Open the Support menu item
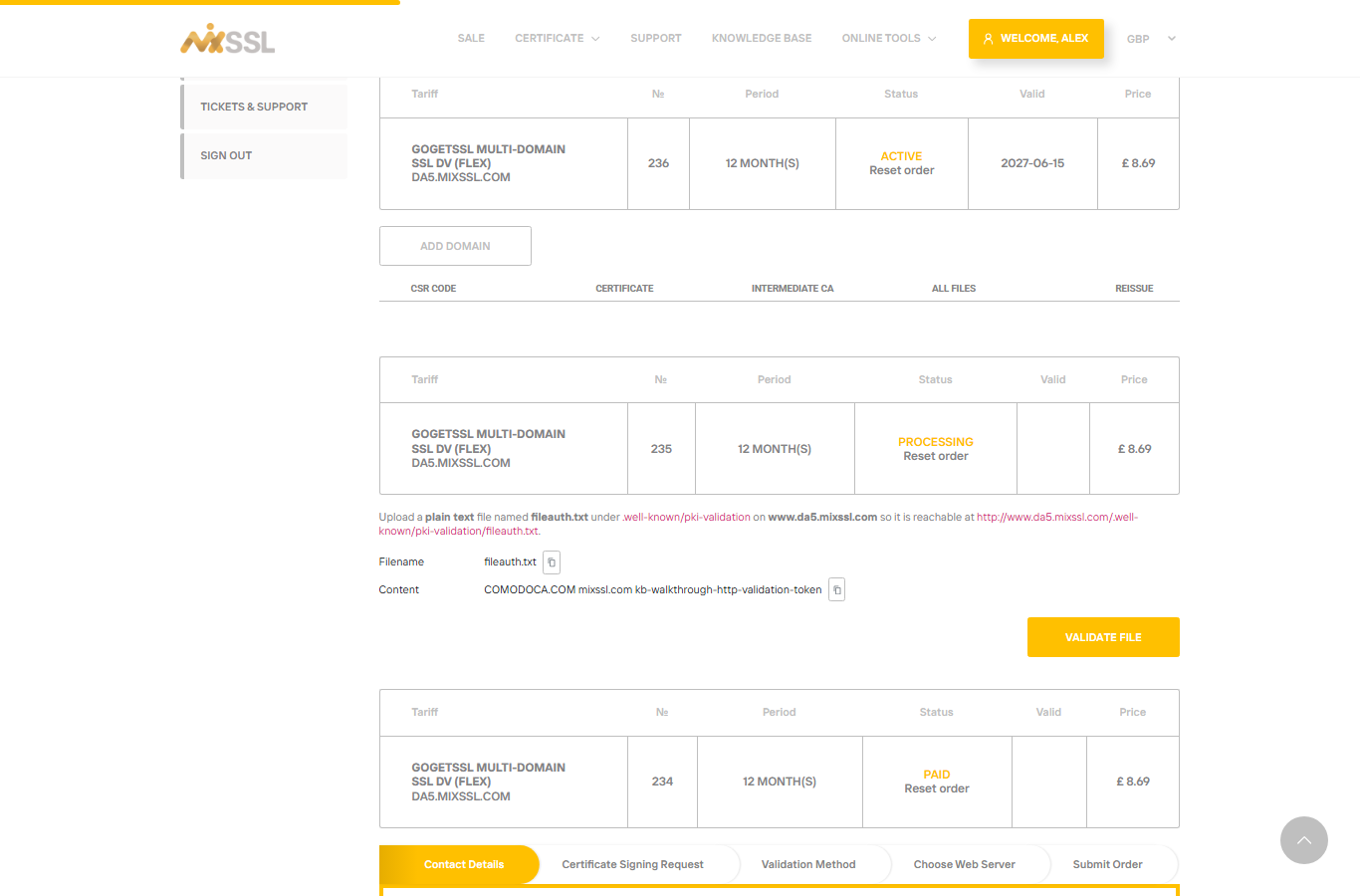Viewport: 1360px width, 896px height. [656, 39]
